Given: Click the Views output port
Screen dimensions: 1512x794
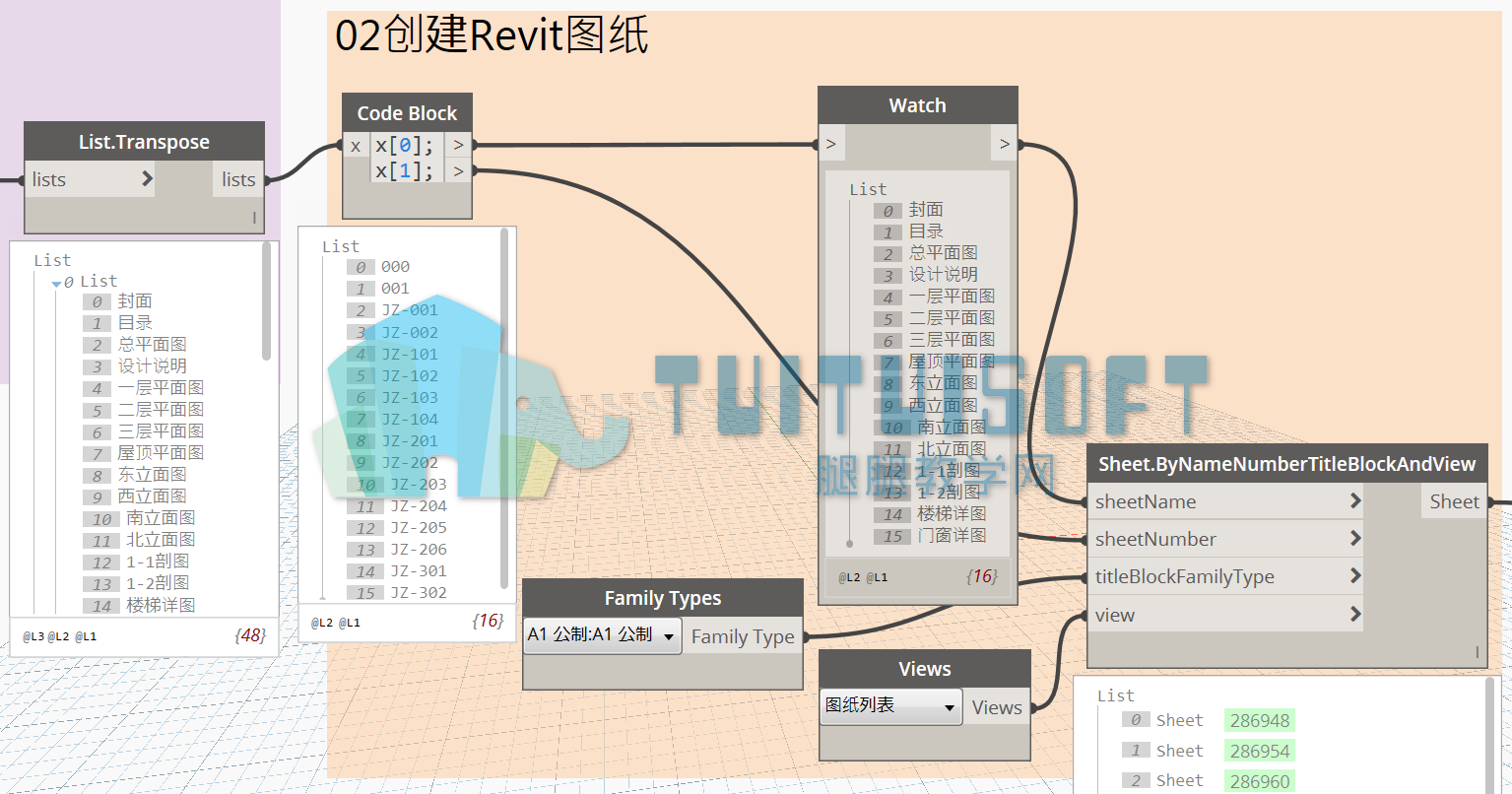Looking at the screenshot, I should 997,707.
